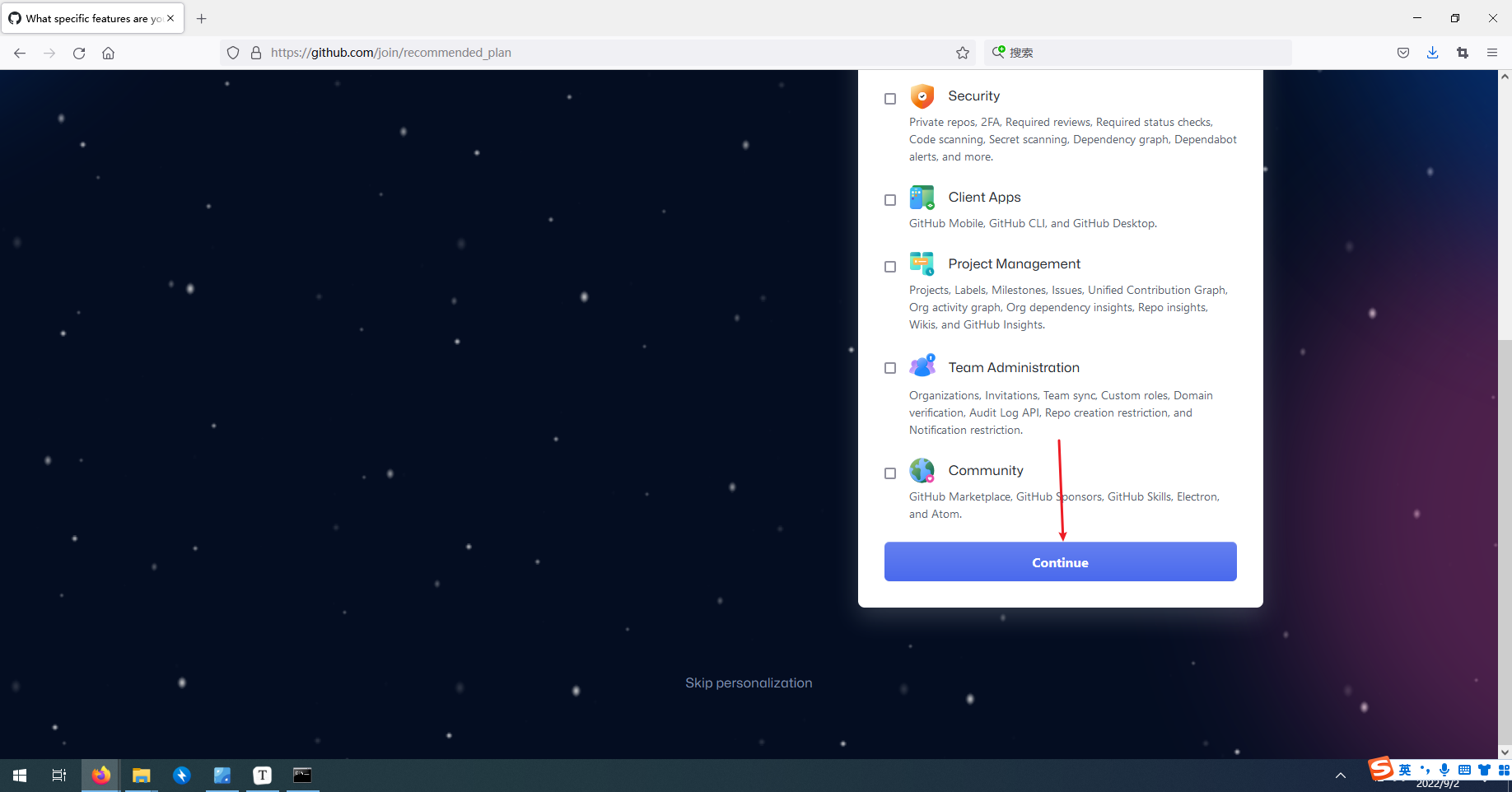Click the Security shield icon
The width and height of the screenshot is (1512, 792).
[x=922, y=96]
